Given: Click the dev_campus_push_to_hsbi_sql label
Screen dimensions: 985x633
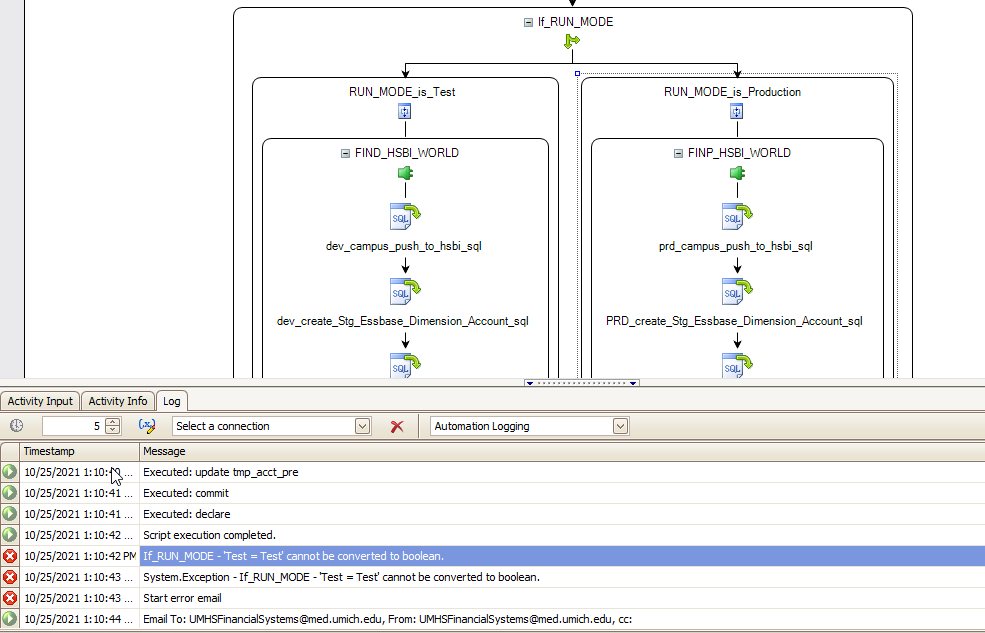Looking at the screenshot, I should [403, 246].
